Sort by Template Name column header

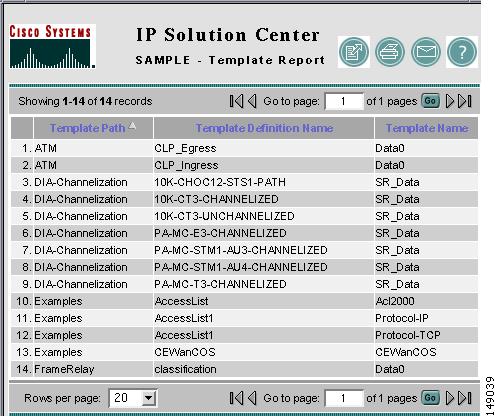coord(427,128)
